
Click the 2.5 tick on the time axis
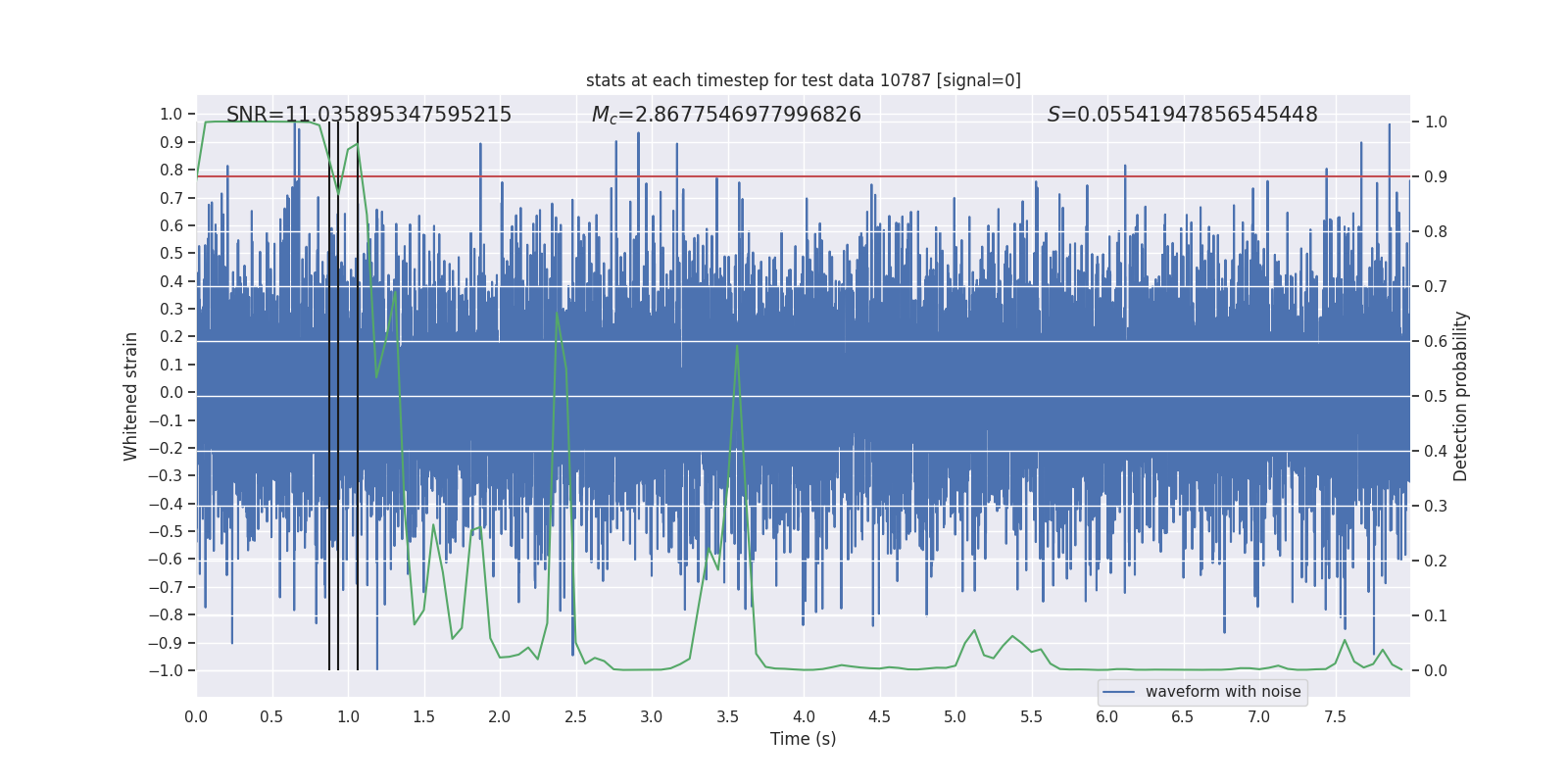click(x=575, y=716)
